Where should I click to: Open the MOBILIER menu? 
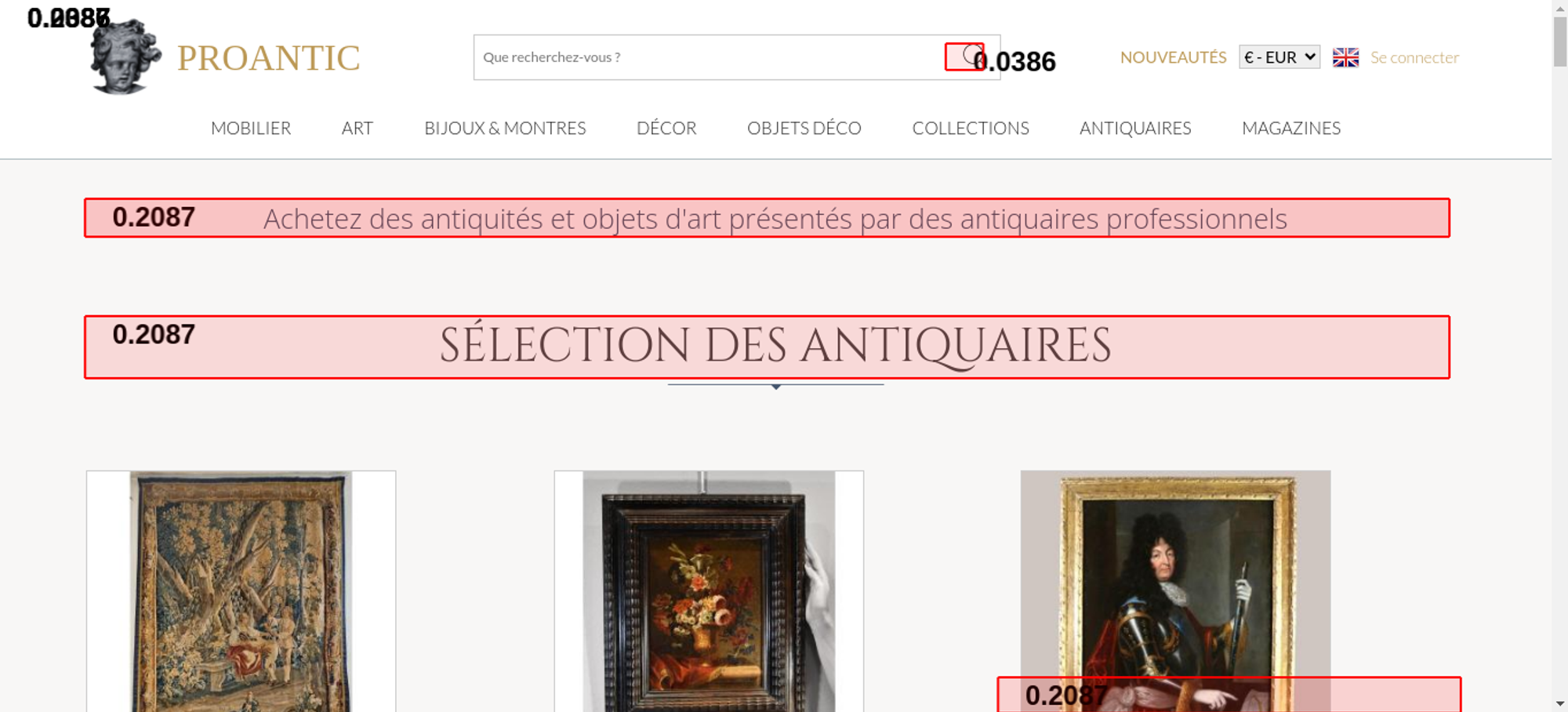tap(251, 128)
